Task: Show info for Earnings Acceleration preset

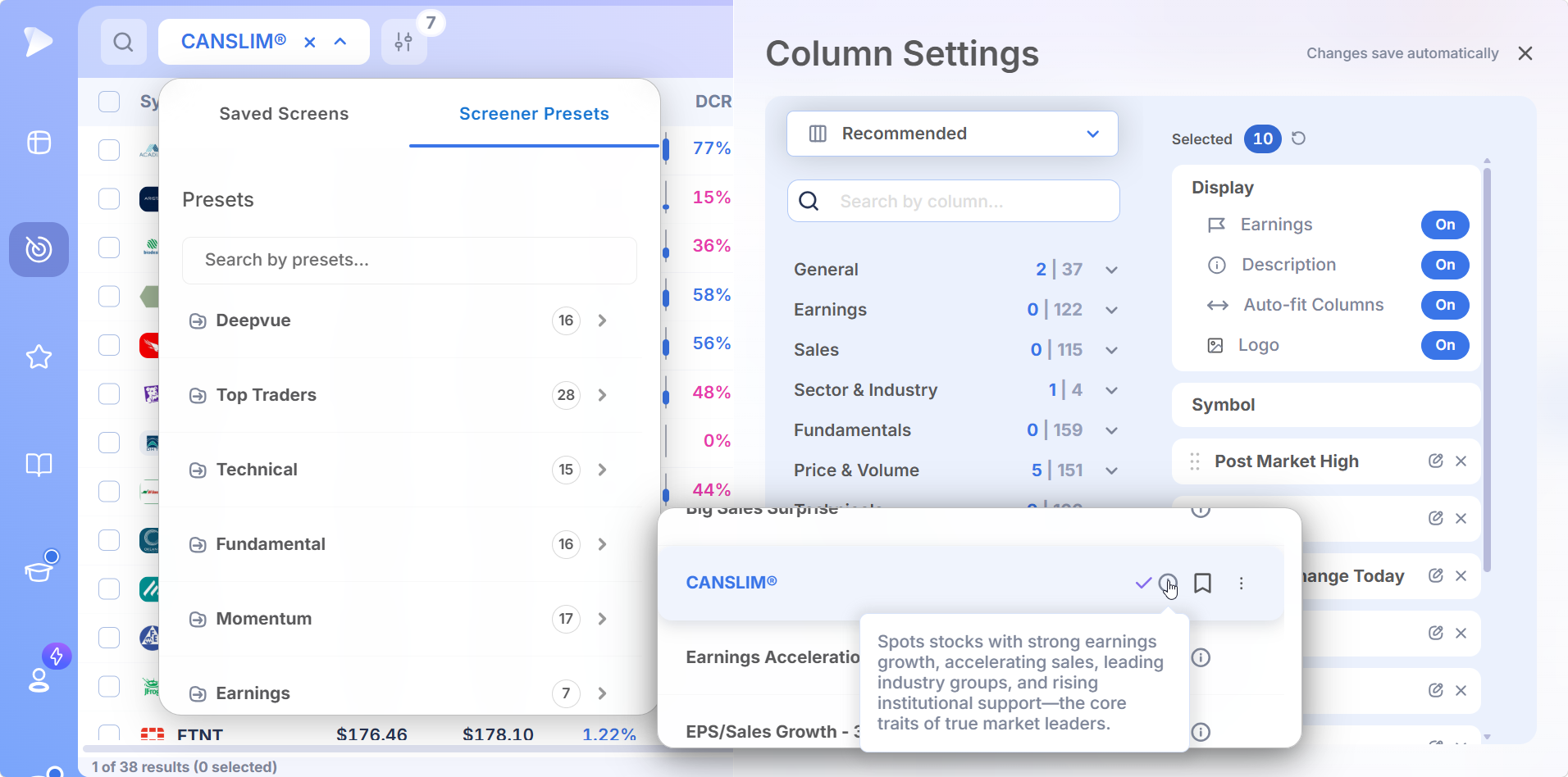Action: 1201,657
